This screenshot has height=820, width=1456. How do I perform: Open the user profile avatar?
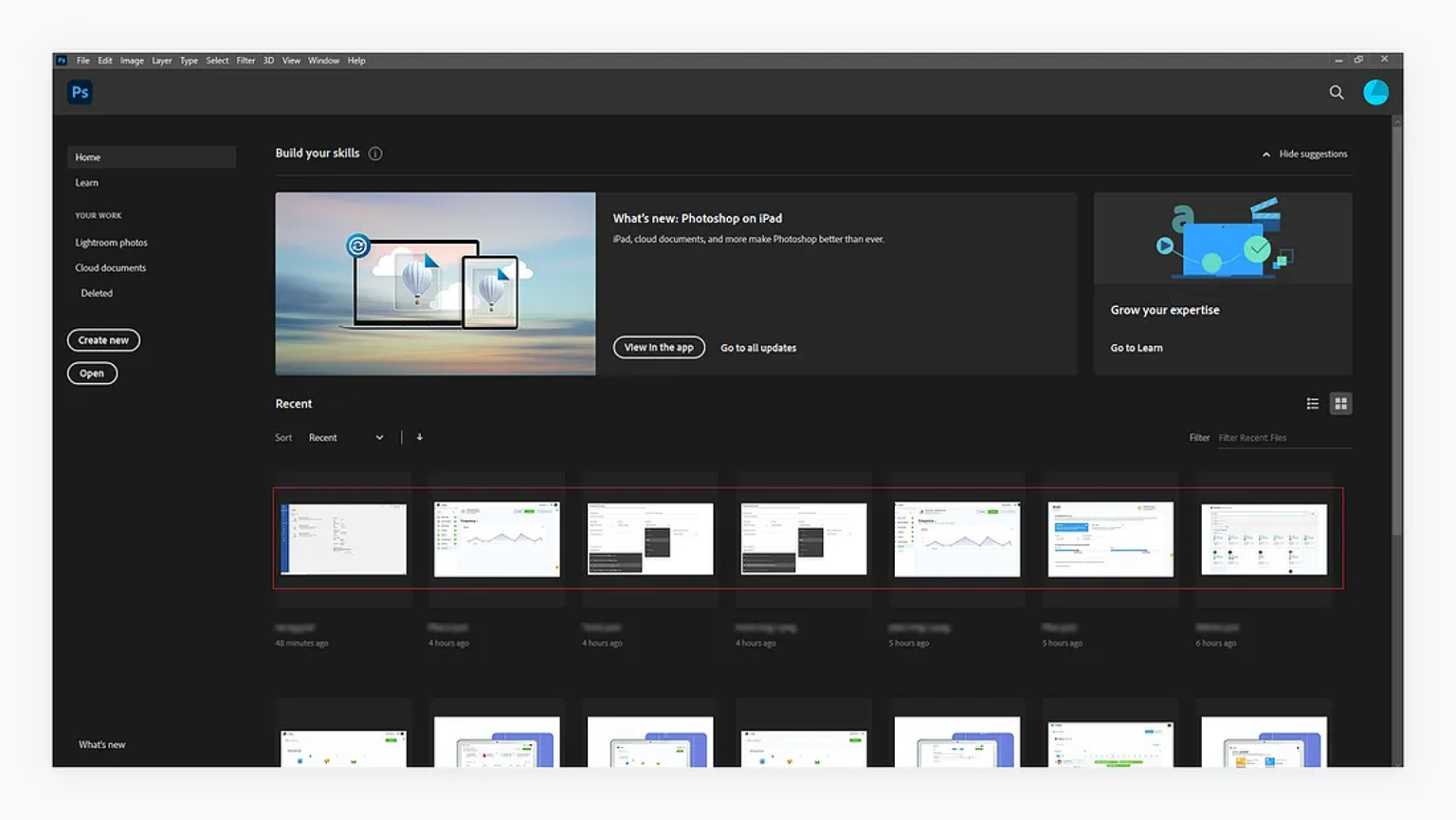pos(1375,92)
